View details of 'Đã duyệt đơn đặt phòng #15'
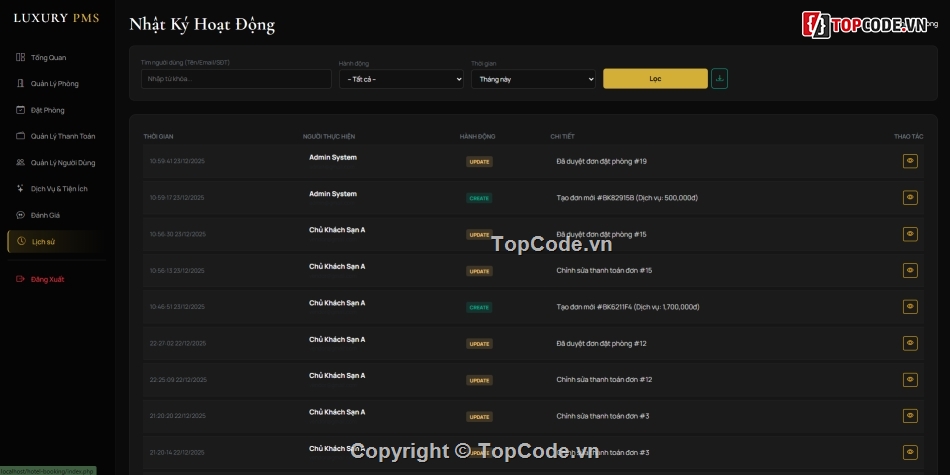Screen dimensions: 950x475 (910, 234)
